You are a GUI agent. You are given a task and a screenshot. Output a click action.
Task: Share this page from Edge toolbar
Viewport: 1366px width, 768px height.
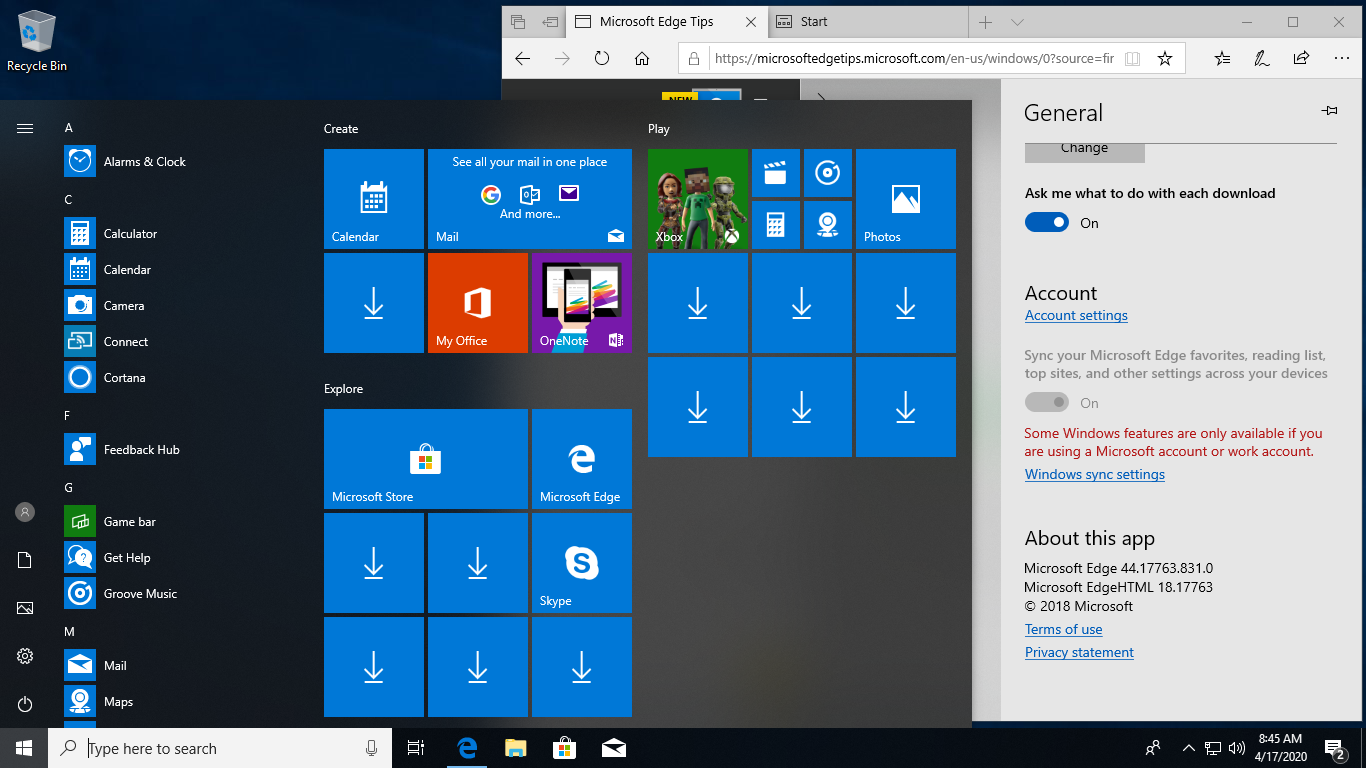[x=1301, y=59]
